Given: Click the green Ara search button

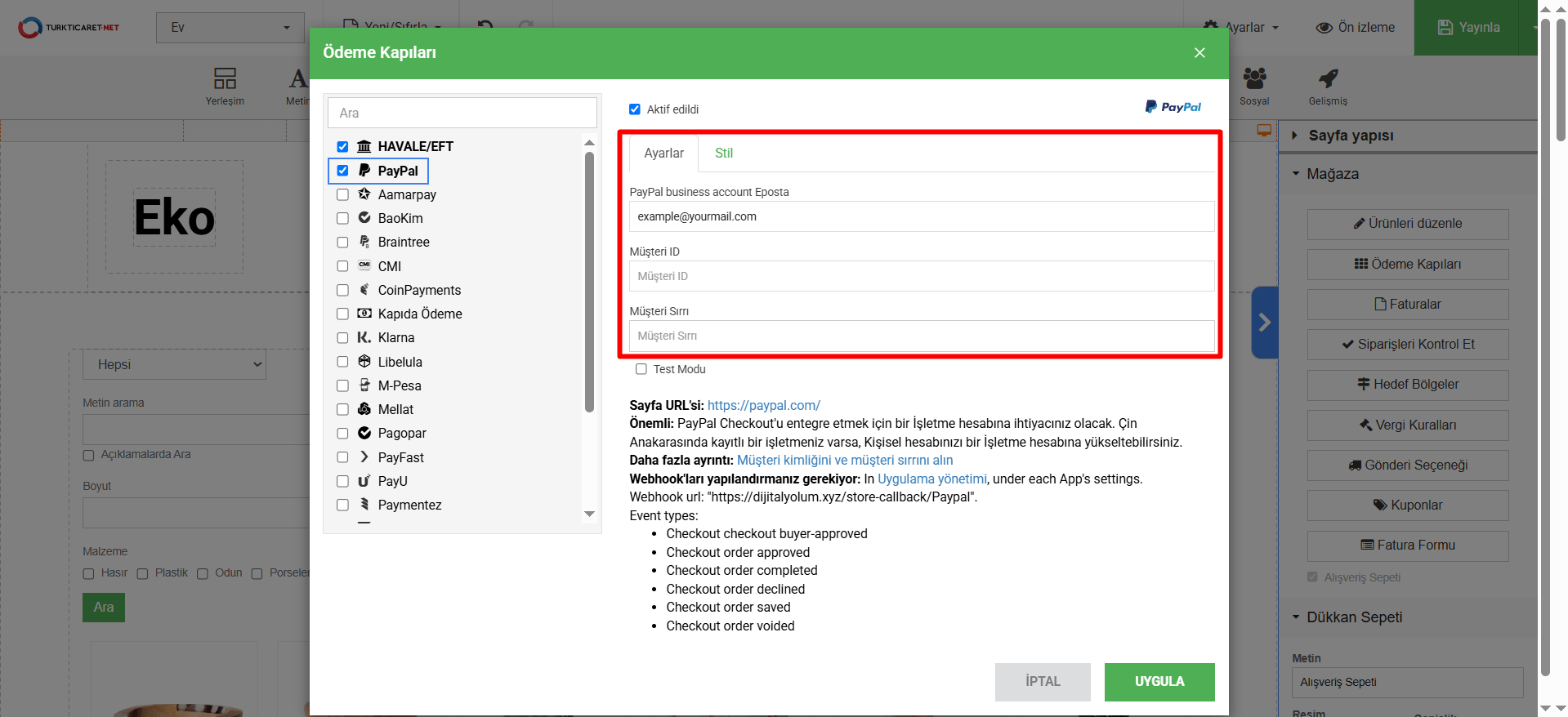Looking at the screenshot, I should (104, 608).
